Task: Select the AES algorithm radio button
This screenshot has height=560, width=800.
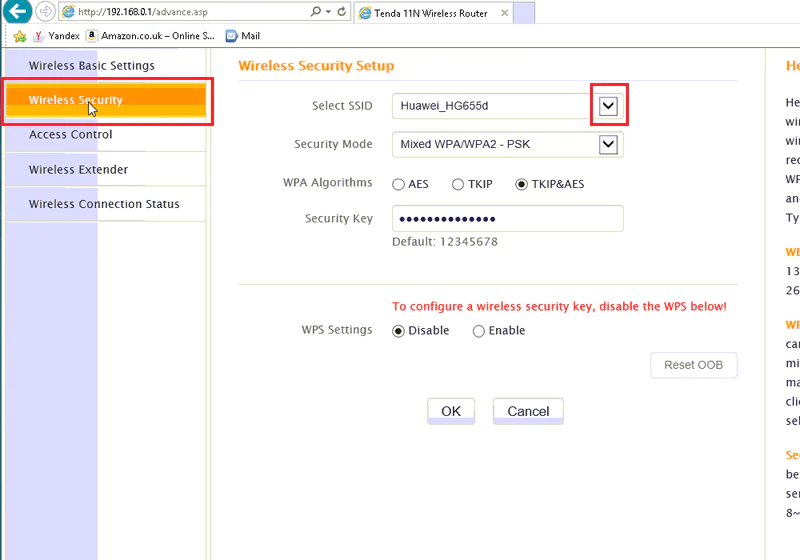Action: click(398, 184)
